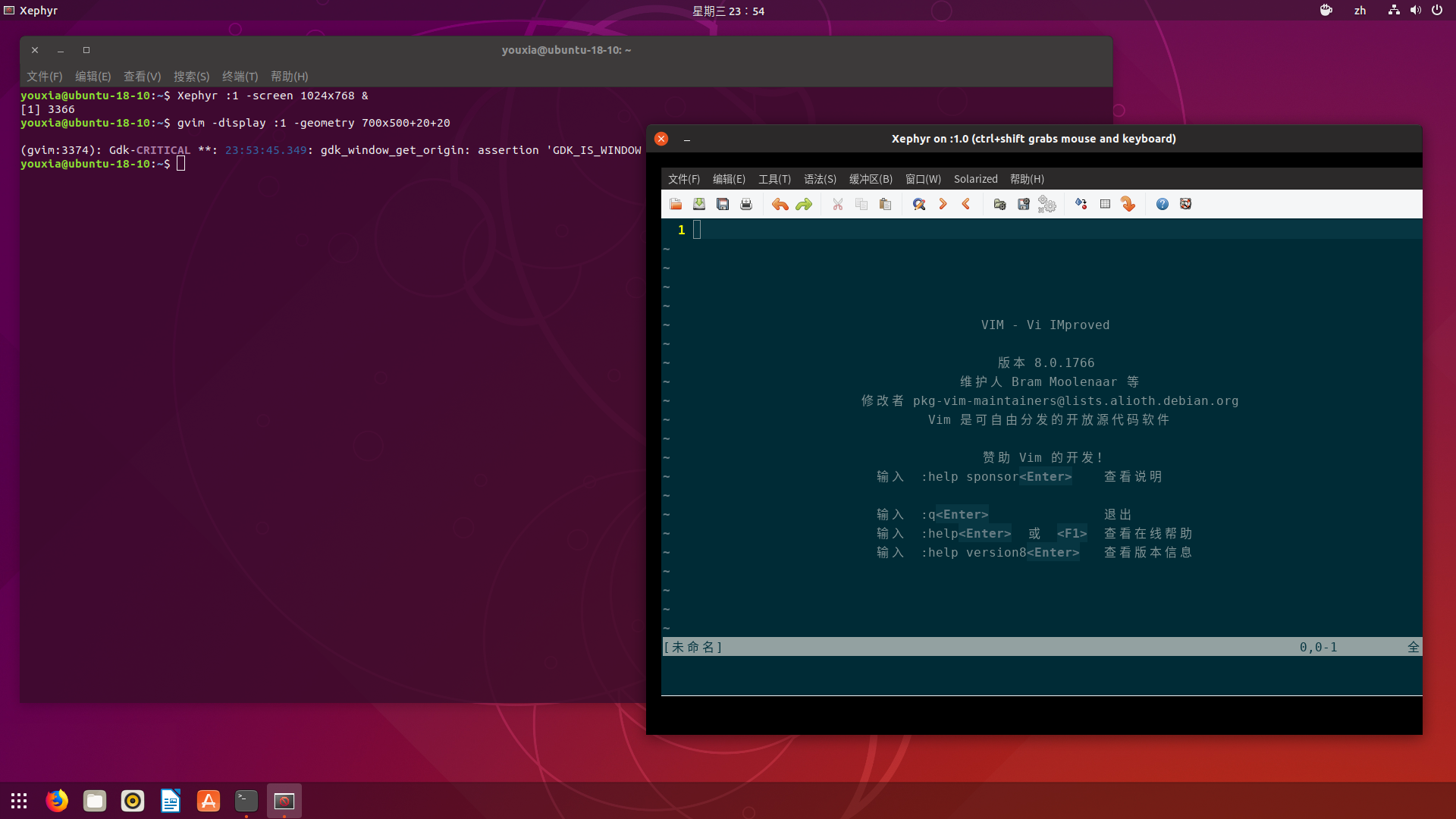Click the Xephyr app menu in top bar

point(30,11)
